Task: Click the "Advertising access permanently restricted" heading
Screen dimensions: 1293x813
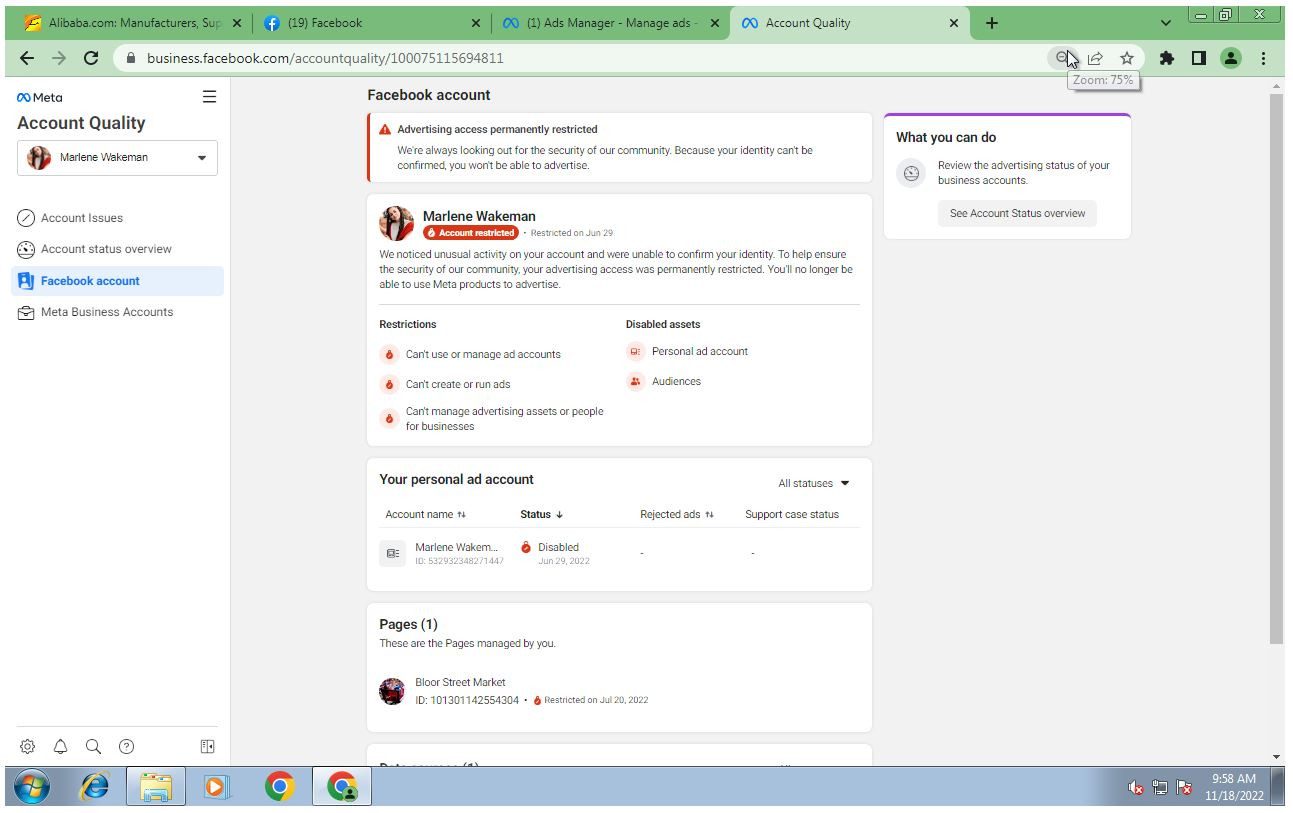Action: click(497, 129)
